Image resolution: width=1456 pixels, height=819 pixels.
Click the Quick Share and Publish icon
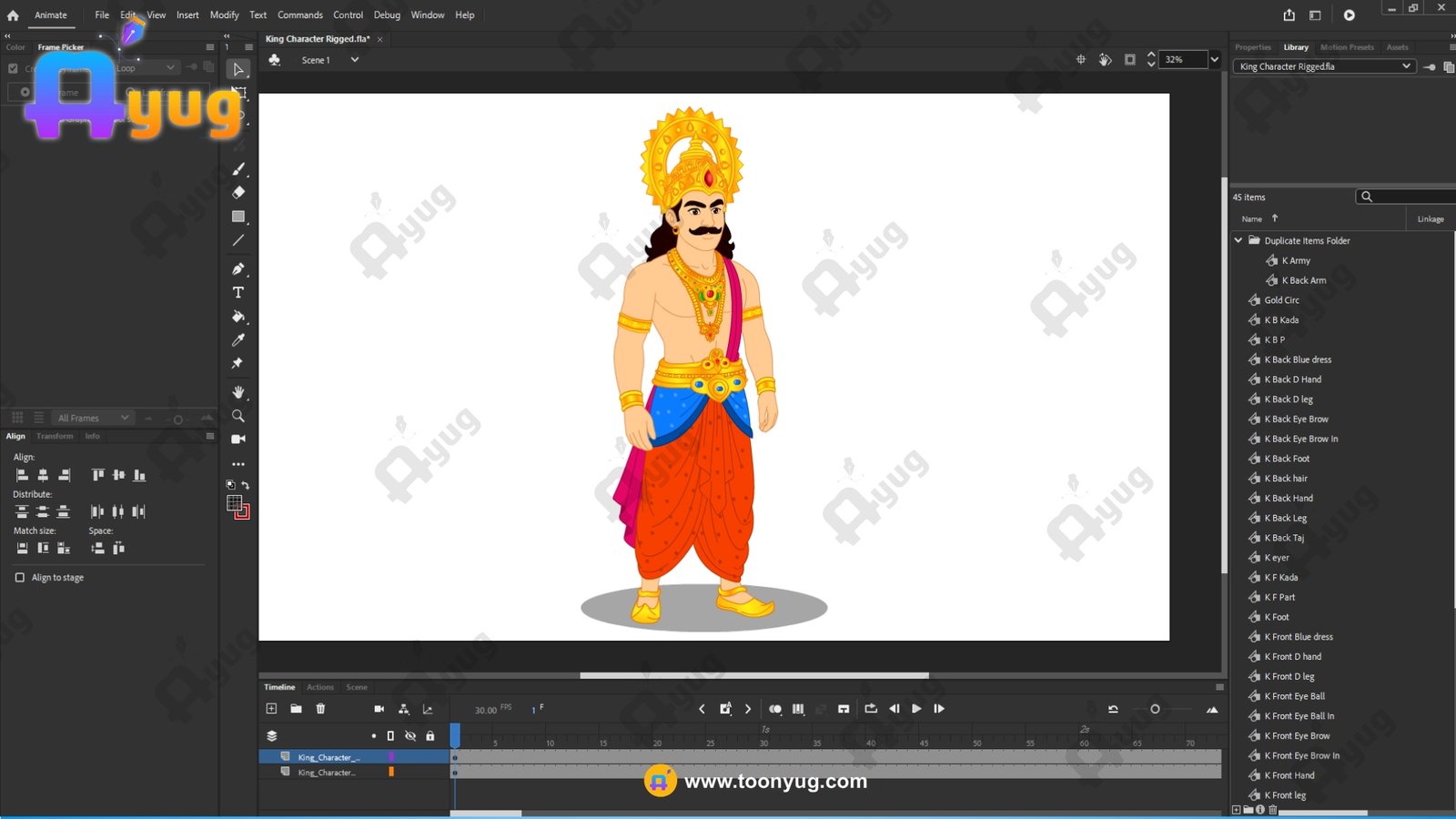point(1289,15)
